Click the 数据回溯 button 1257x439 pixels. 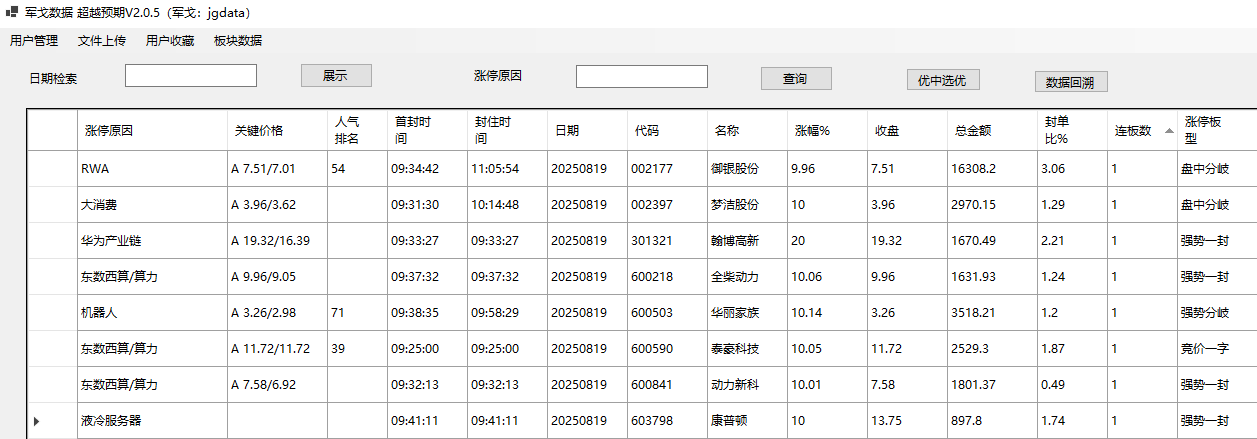tap(1071, 82)
